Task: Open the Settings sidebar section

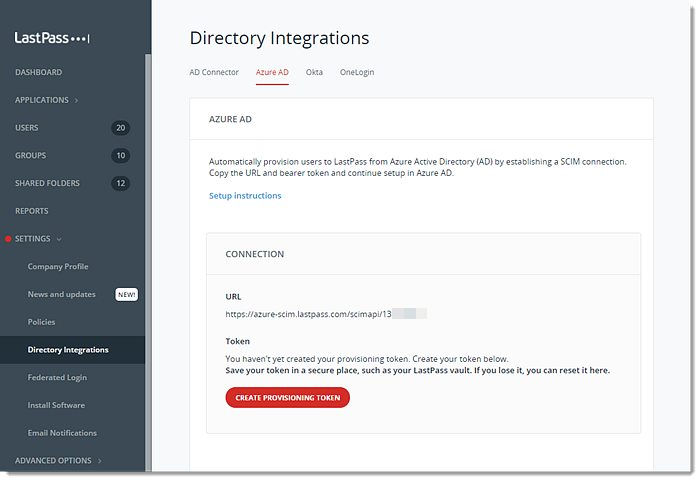Action: pos(33,239)
